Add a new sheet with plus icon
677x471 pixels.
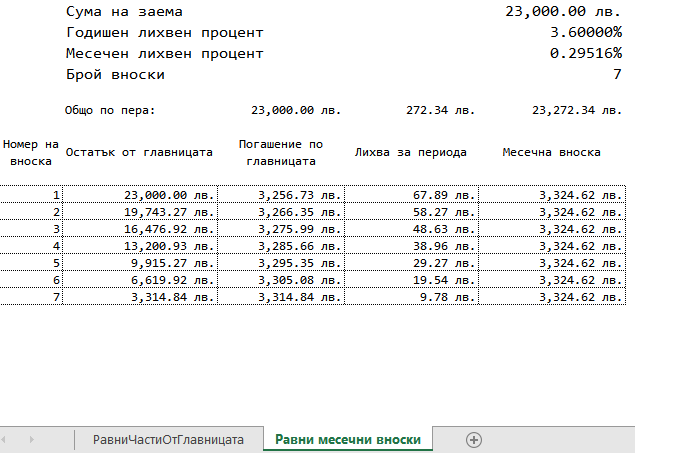(474, 440)
